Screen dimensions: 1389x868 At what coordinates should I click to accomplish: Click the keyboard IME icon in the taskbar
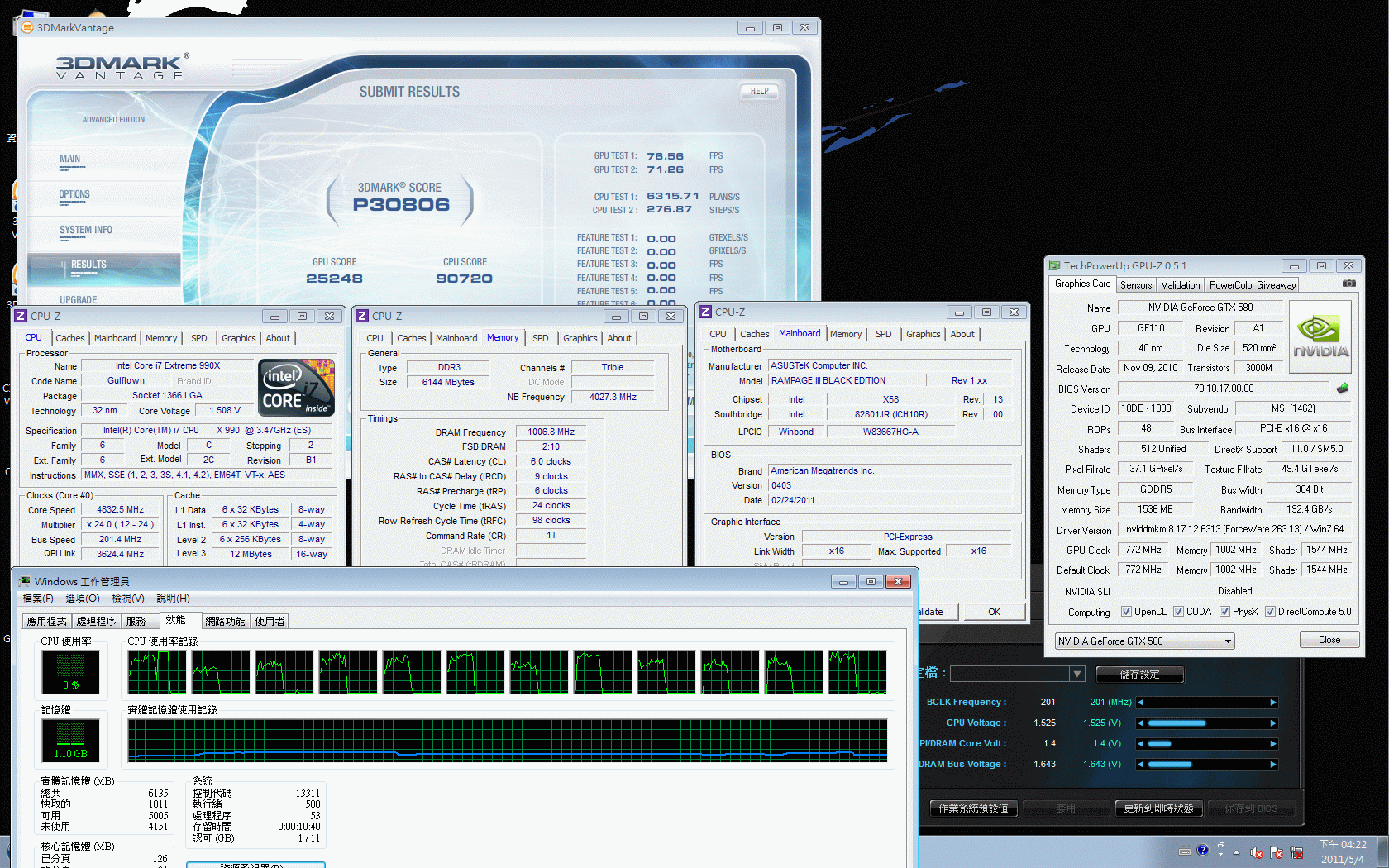1185,851
